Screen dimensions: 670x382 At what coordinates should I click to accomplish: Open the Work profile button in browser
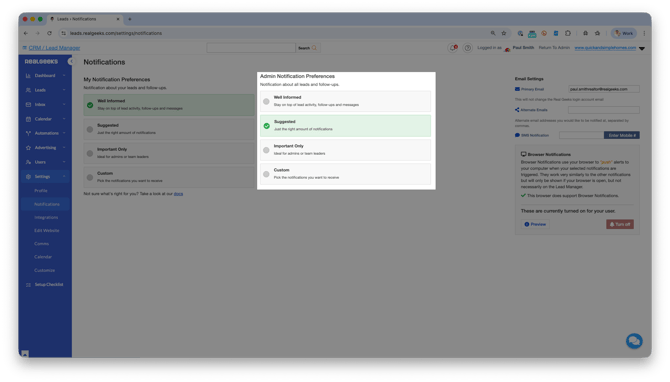click(x=624, y=33)
